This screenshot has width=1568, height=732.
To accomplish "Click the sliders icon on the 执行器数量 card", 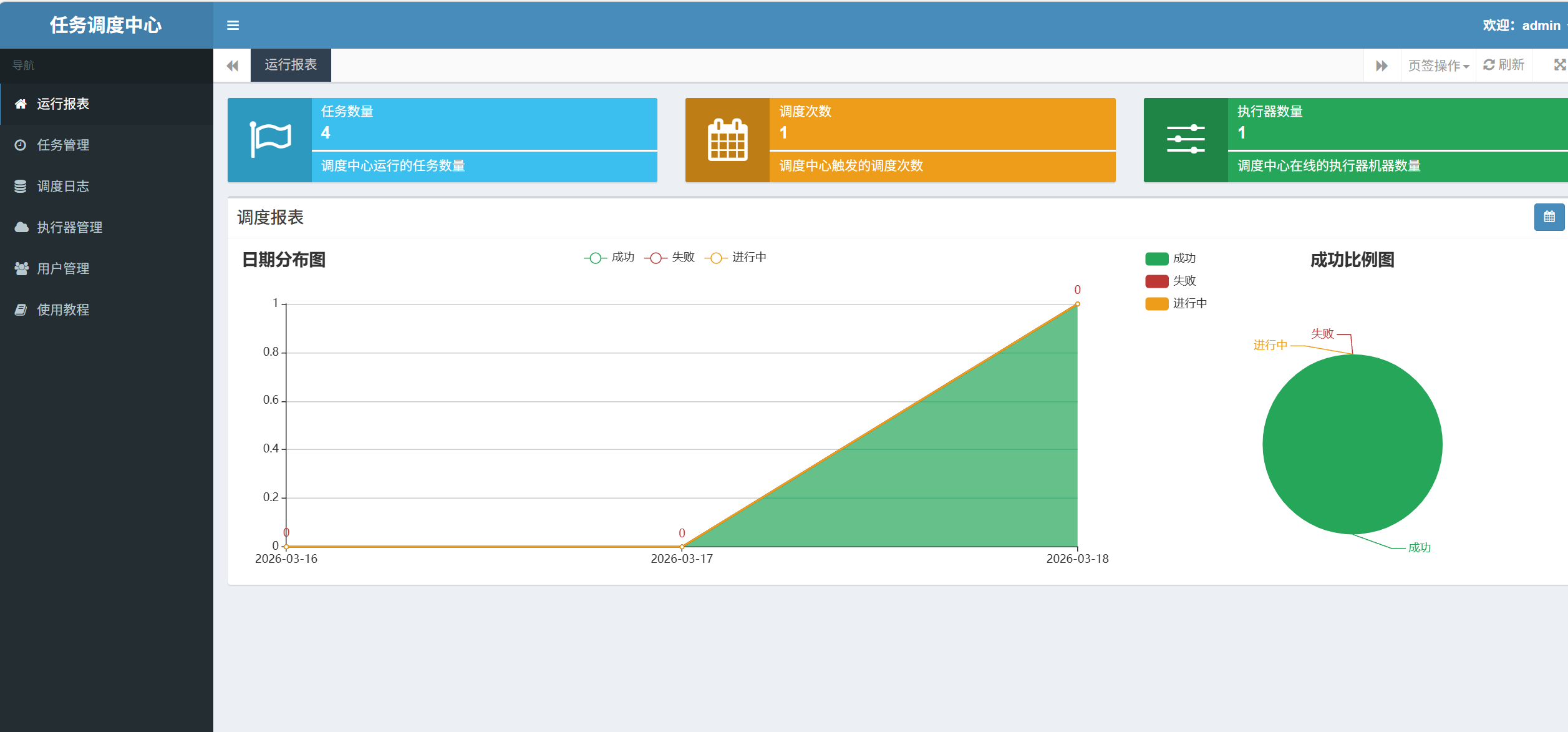I will pos(1186,139).
